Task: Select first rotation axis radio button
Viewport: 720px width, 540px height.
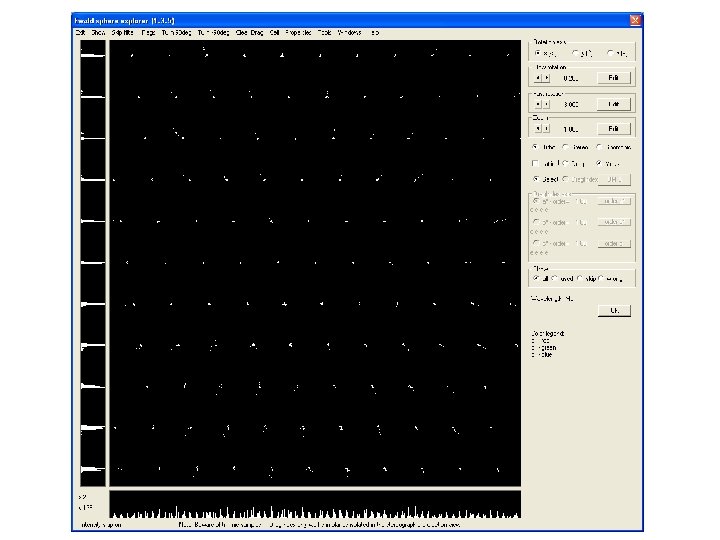Action: click(538, 53)
